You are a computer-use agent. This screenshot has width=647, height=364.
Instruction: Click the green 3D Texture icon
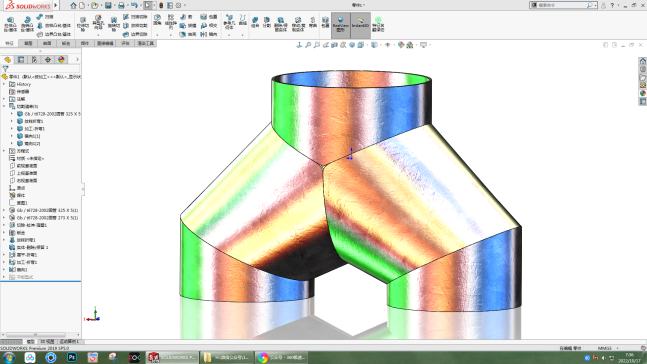378,24
